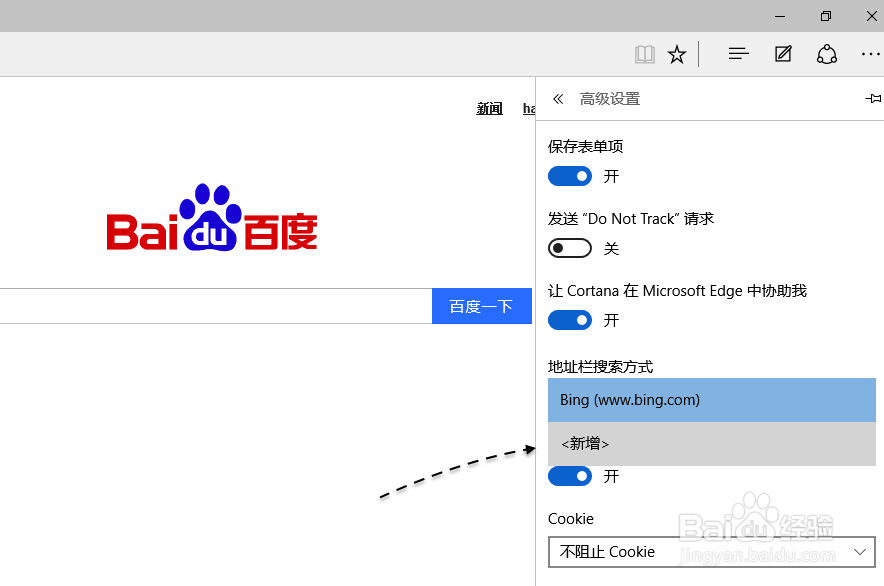Open Reading view book icon
The width and height of the screenshot is (884, 586).
click(x=644, y=55)
